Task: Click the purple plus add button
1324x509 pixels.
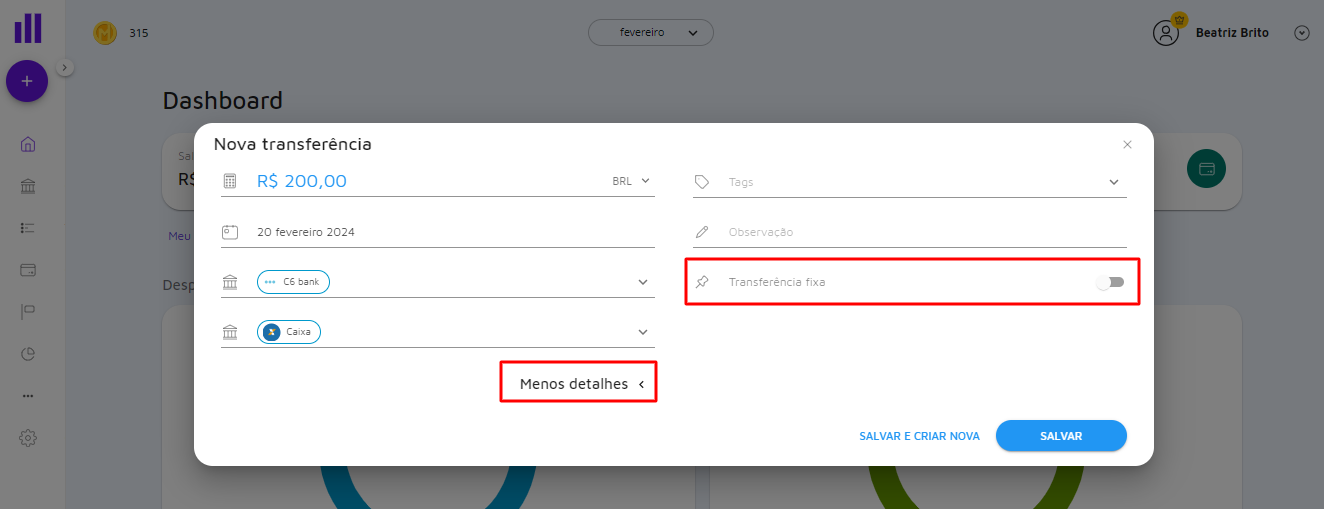Action: 27,81
